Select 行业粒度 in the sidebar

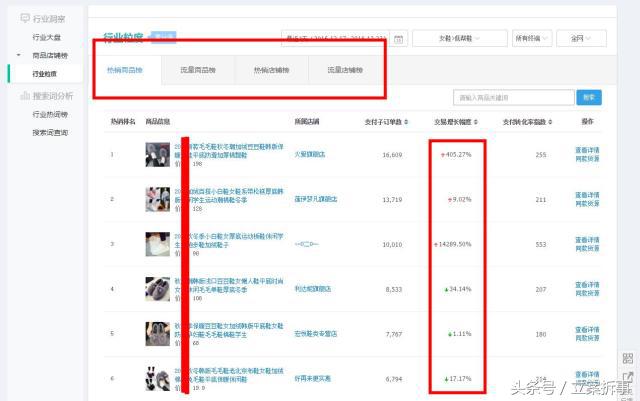(x=44, y=74)
